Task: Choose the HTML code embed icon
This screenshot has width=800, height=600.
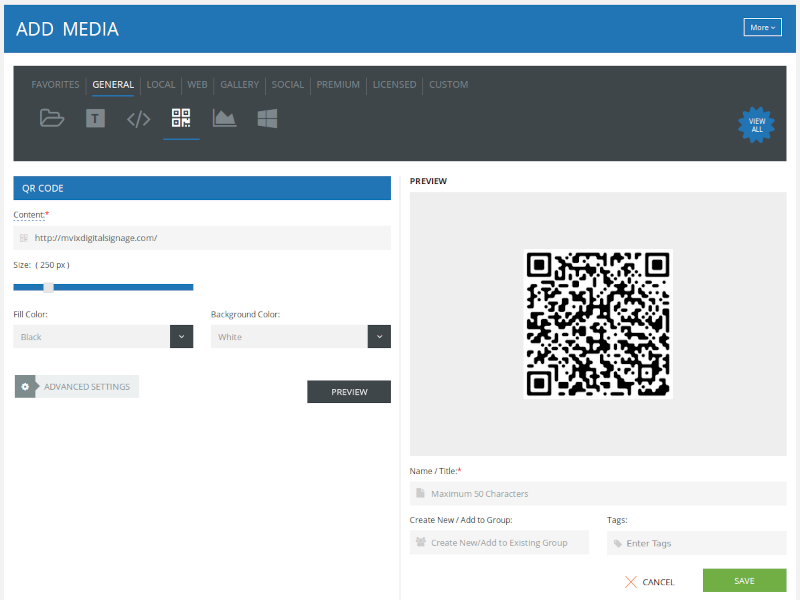Action: (x=138, y=119)
